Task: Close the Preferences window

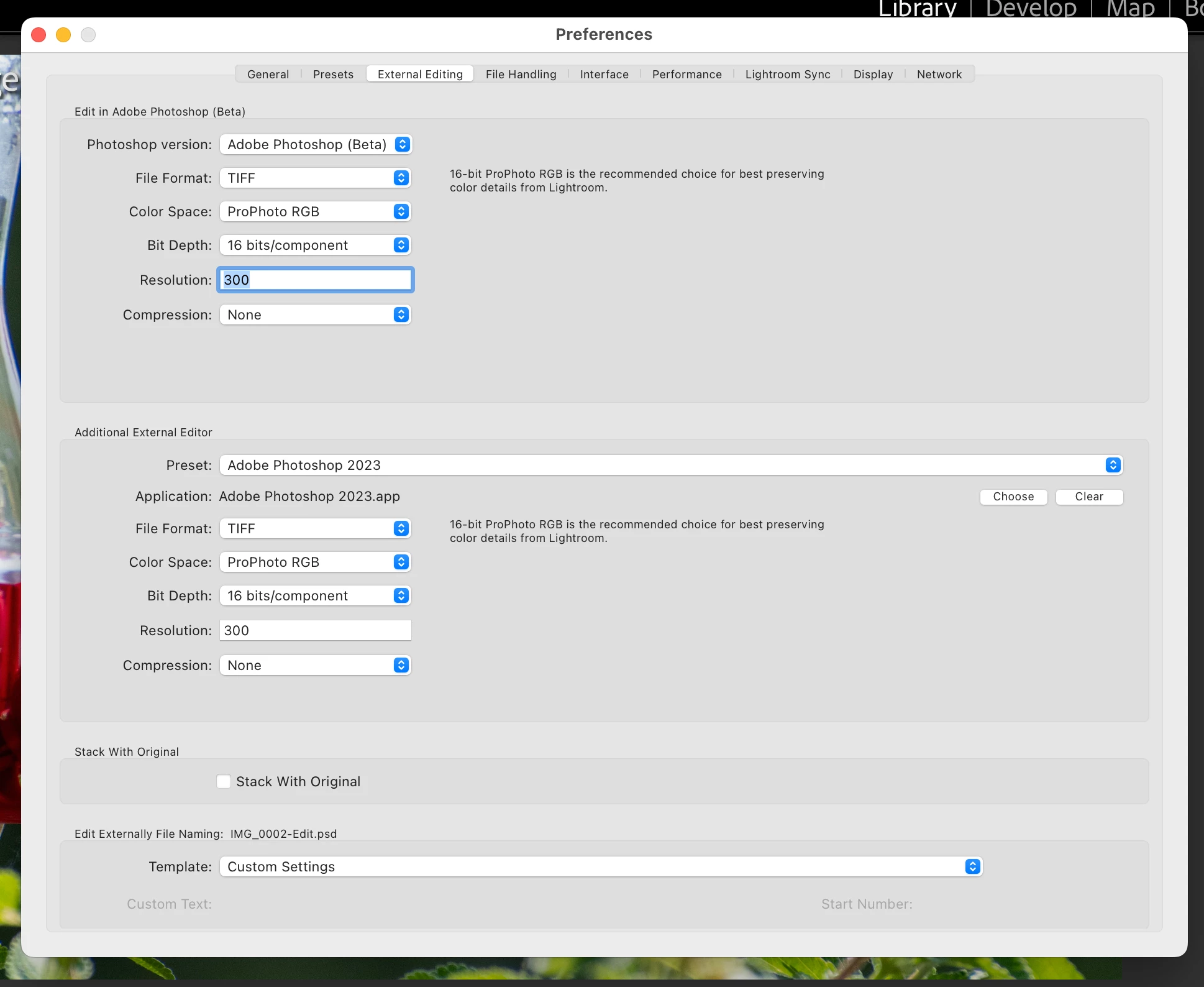Action: coord(39,35)
